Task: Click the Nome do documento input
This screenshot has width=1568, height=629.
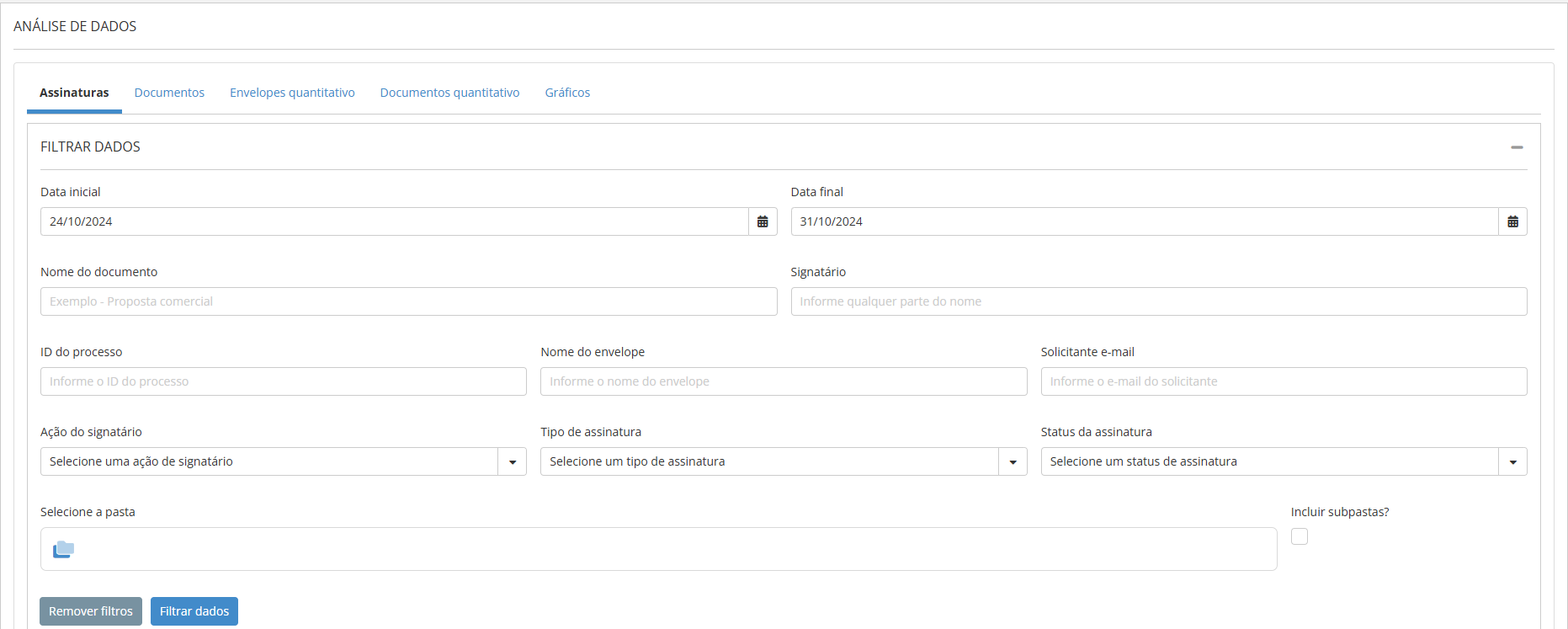Action: (x=408, y=301)
